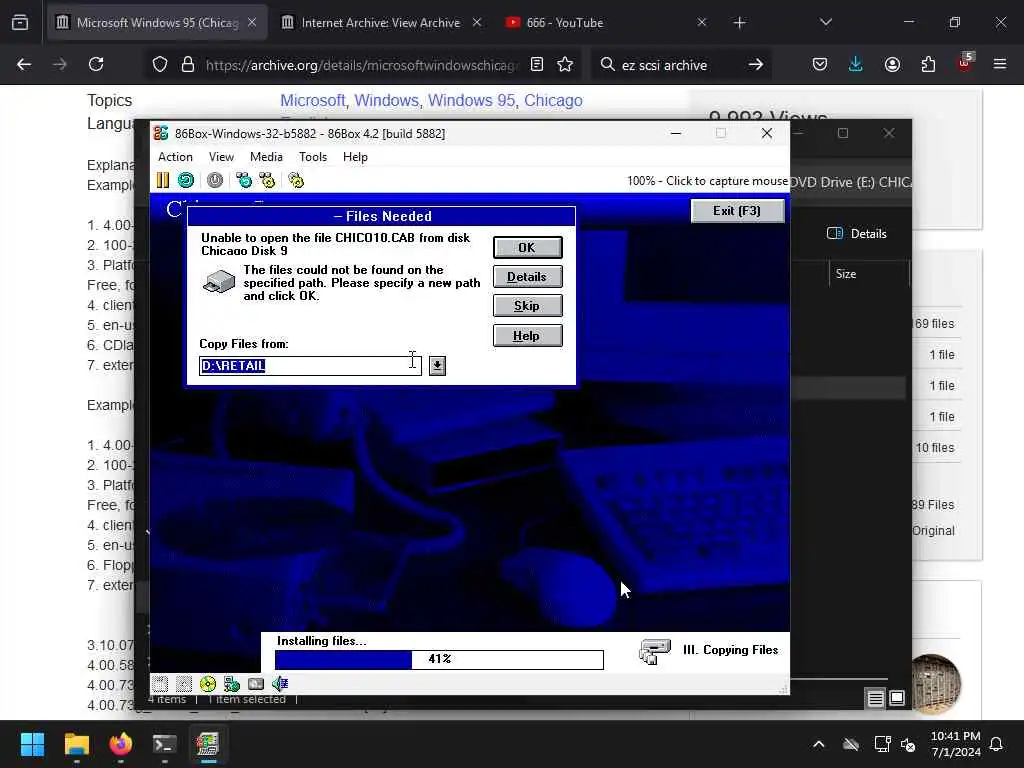Click the Help button in Files Needed dialog
The width and height of the screenshot is (1024, 768).
[527, 336]
